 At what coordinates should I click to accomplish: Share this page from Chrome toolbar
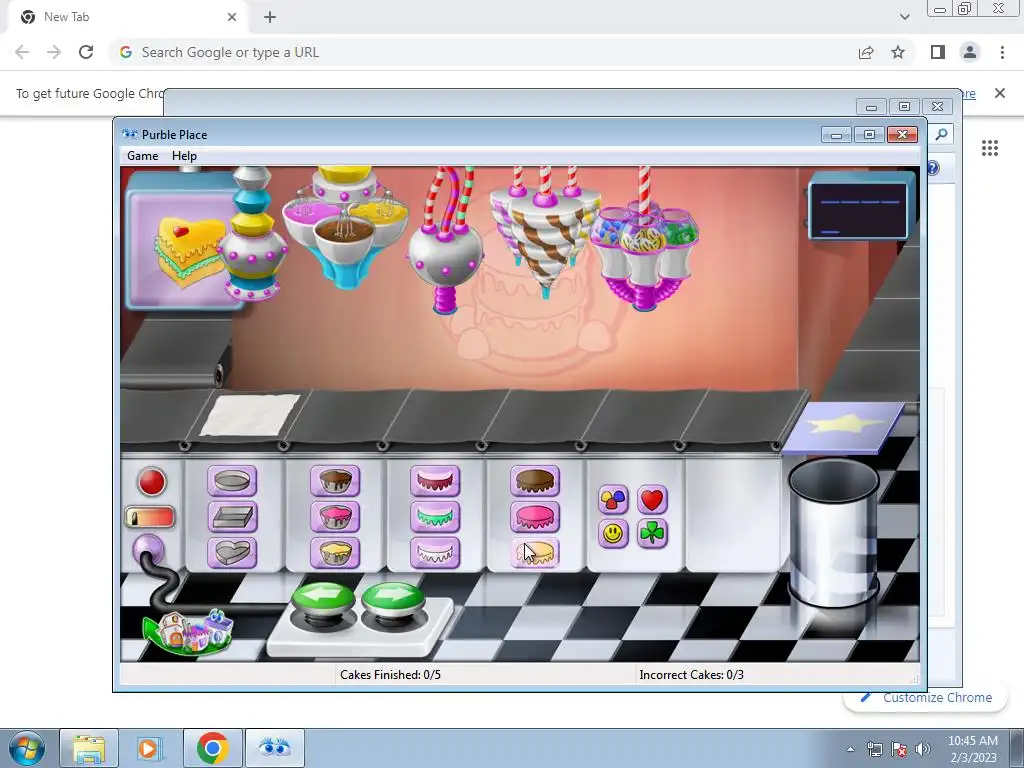tap(866, 52)
